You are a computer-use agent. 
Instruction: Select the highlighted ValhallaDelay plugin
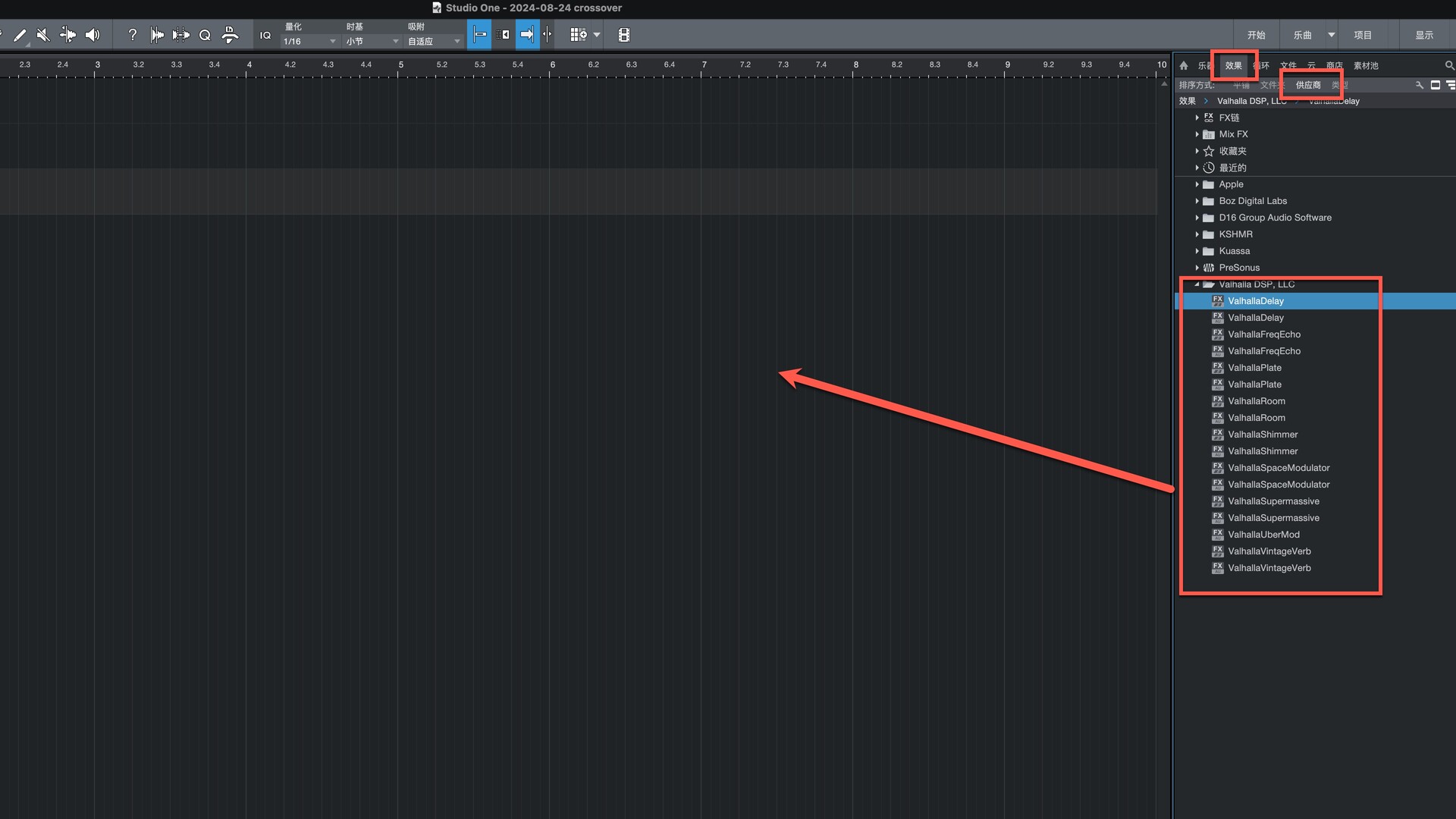pos(1315,301)
